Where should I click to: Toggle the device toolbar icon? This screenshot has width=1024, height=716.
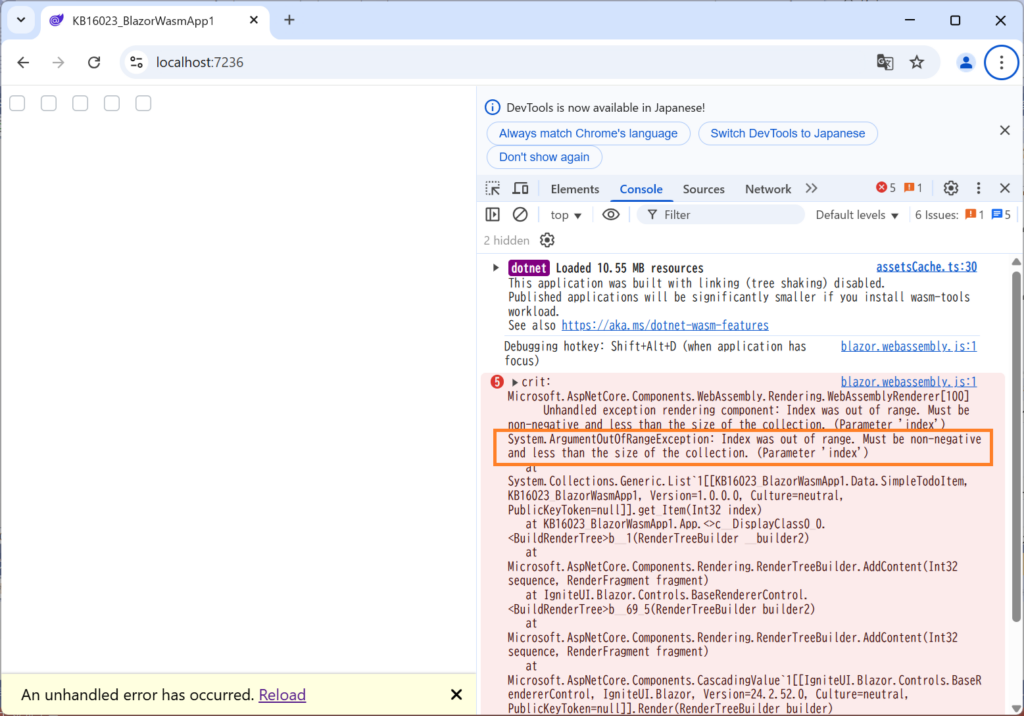coord(520,189)
